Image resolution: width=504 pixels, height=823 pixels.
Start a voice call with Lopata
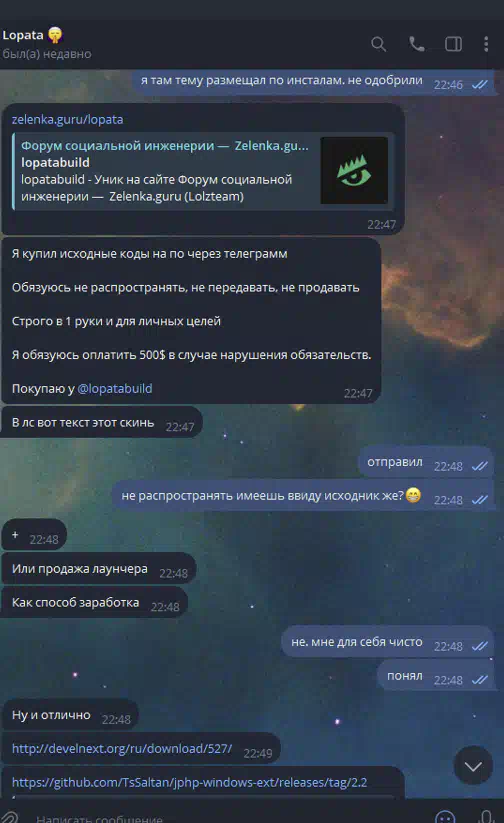point(416,44)
